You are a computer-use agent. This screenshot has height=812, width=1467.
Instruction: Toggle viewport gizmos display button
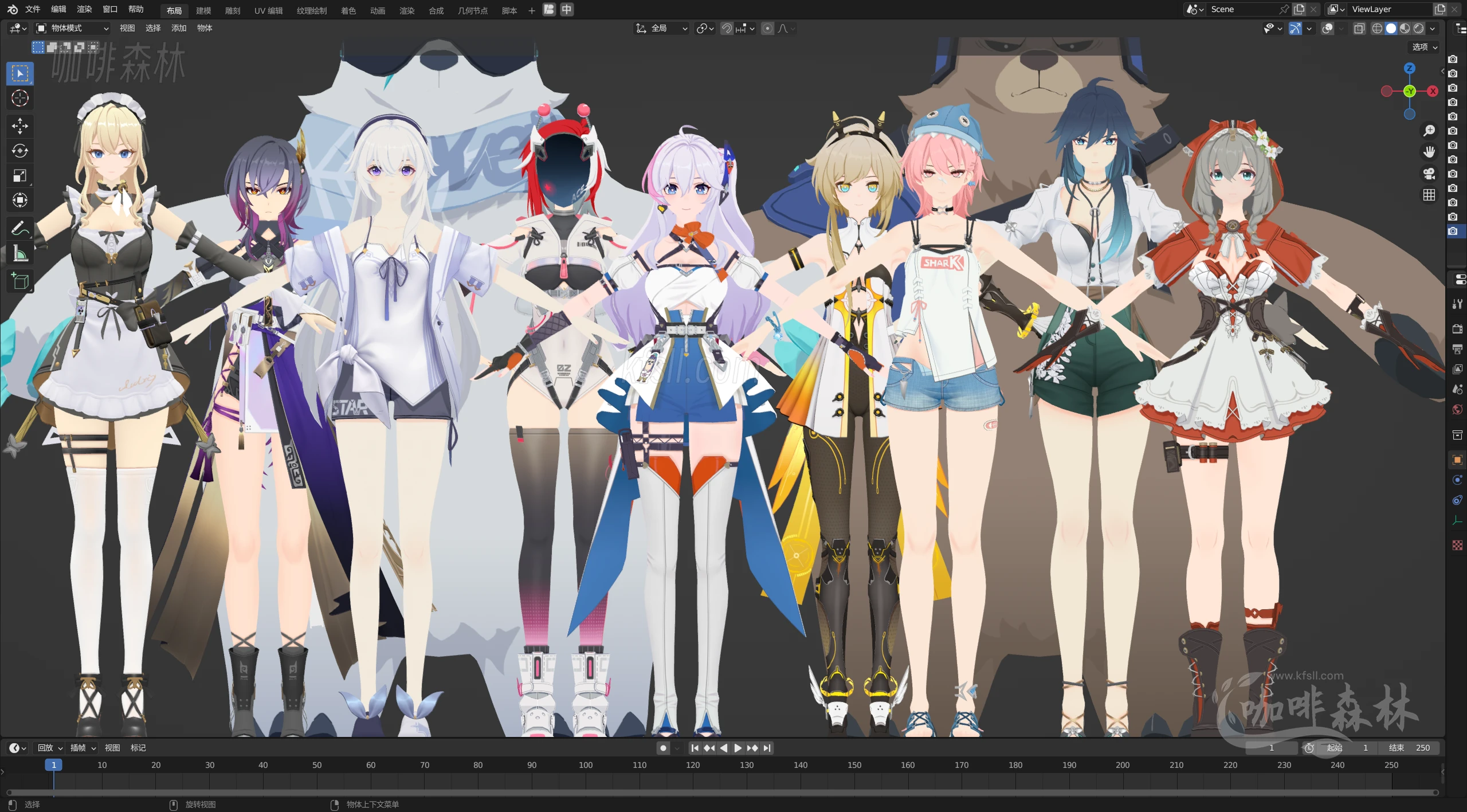[x=1296, y=28]
